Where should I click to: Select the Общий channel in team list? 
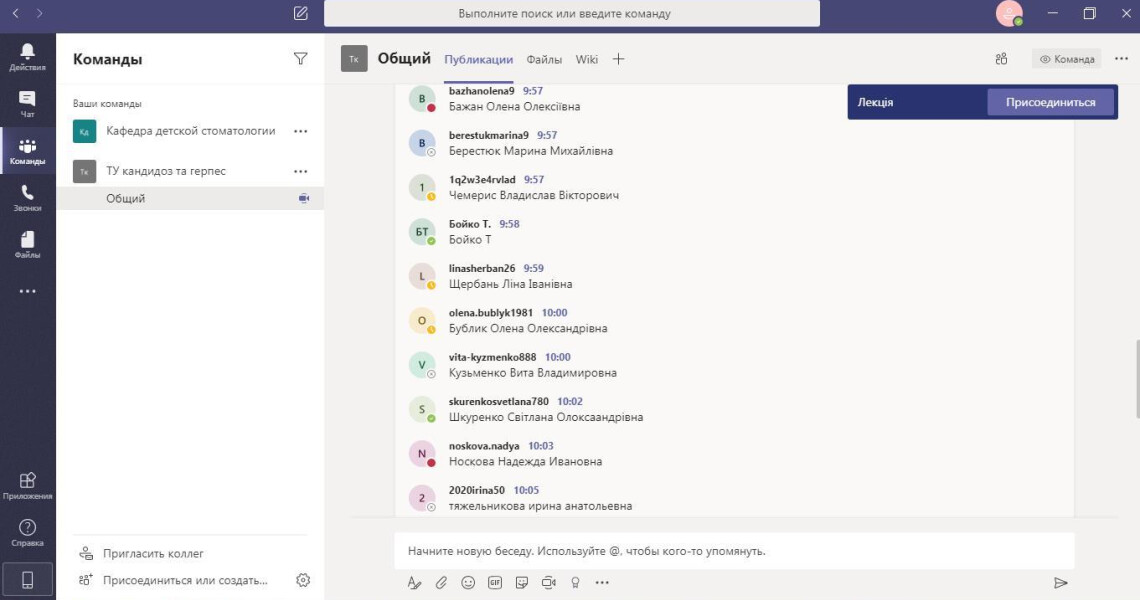pyautogui.click(x=126, y=198)
